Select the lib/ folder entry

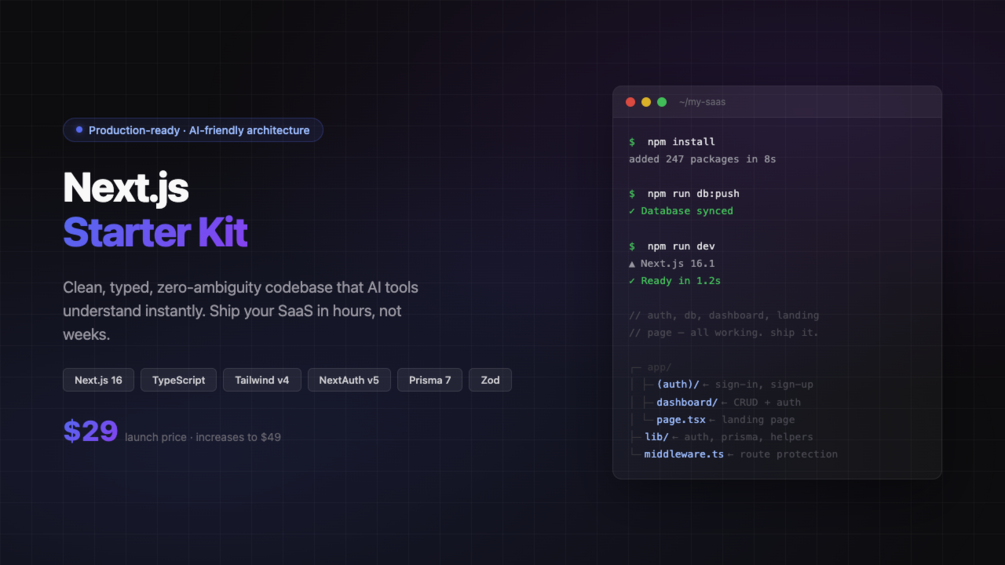(656, 437)
